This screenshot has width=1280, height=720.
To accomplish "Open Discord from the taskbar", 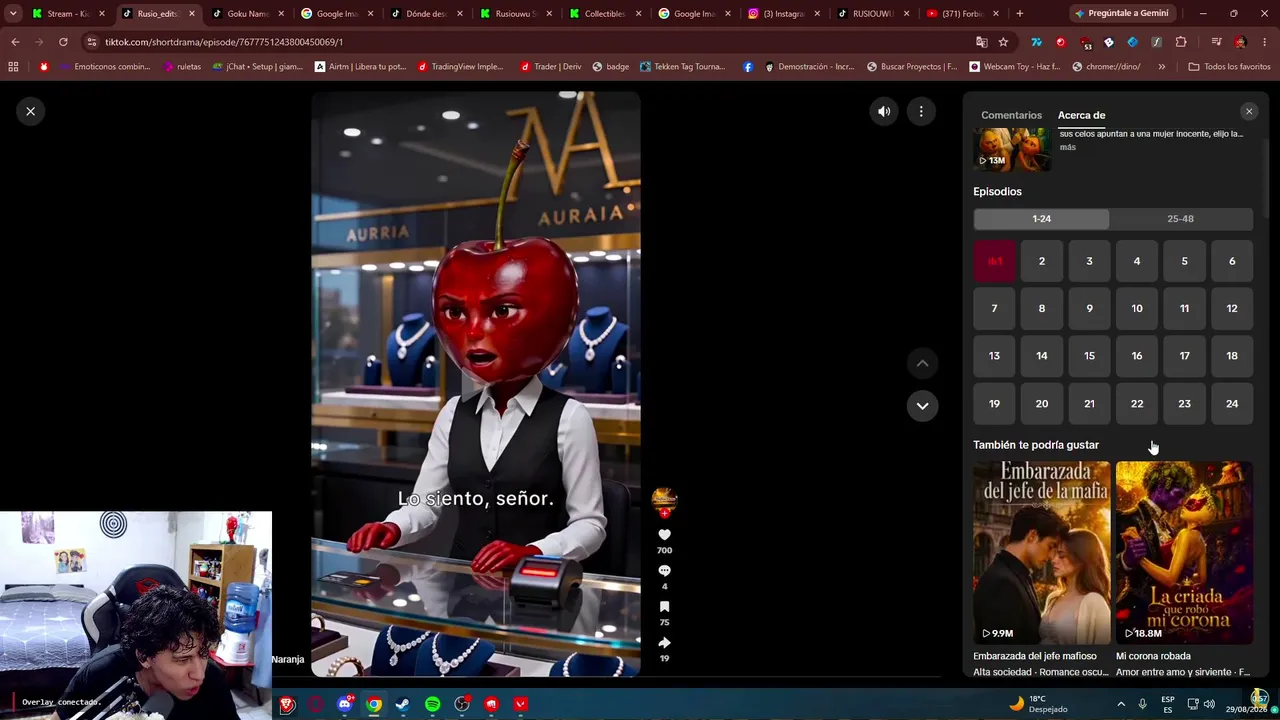I will click(345, 704).
